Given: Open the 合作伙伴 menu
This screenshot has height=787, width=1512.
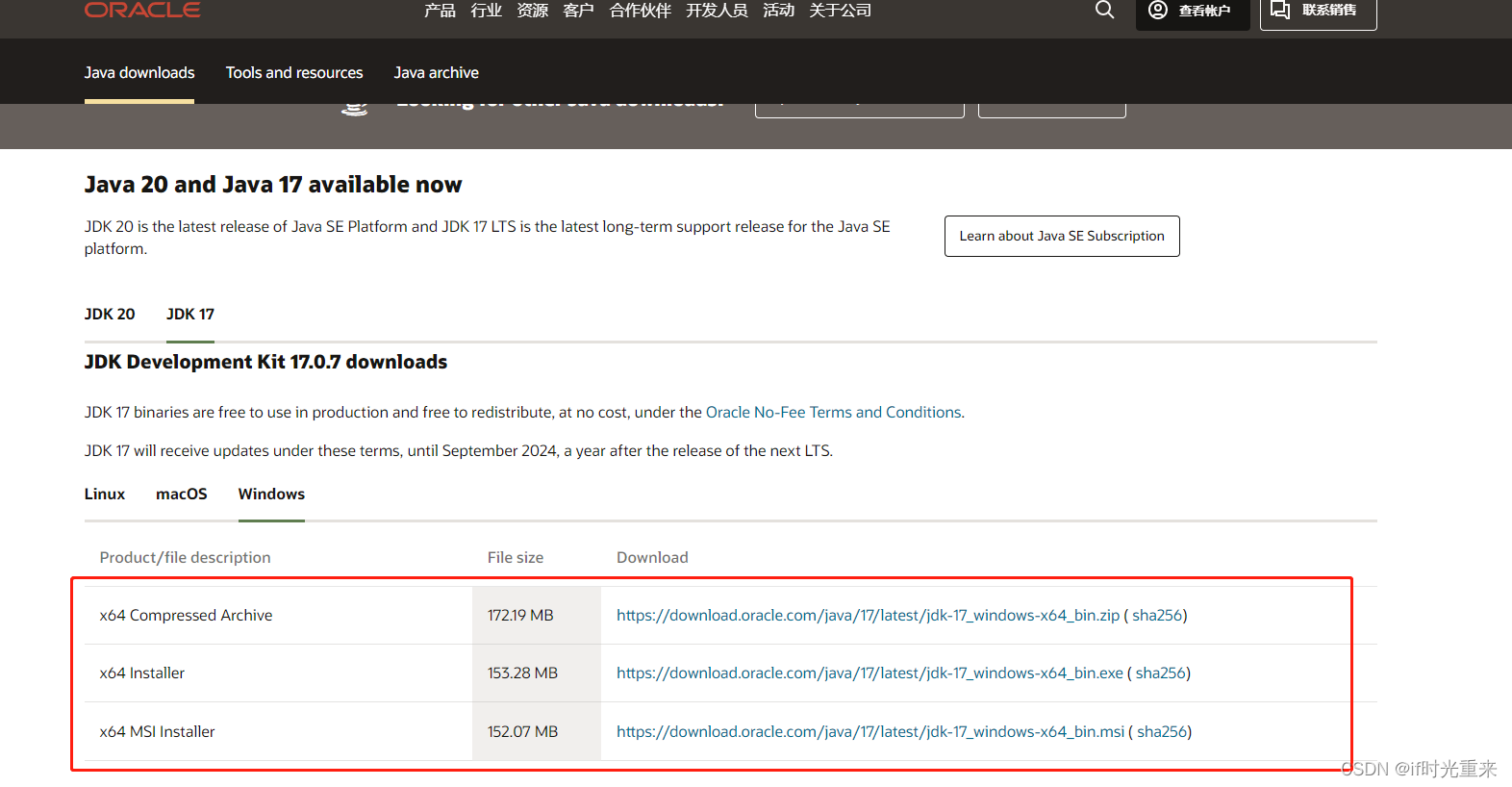Looking at the screenshot, I should 640,11.
